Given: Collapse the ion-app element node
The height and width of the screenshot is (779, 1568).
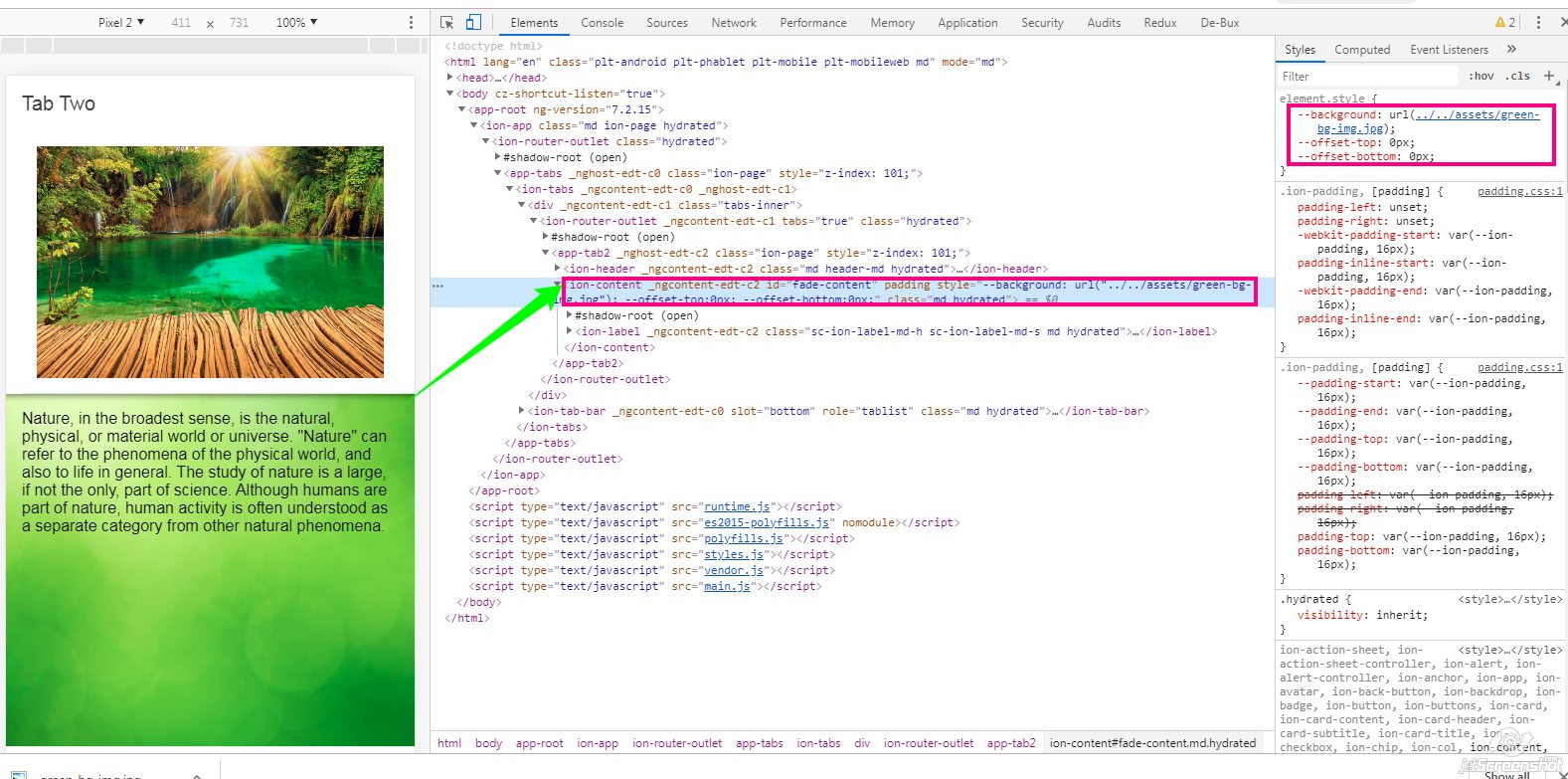Looking at the screenshot, I should click(x=474, y=125).
